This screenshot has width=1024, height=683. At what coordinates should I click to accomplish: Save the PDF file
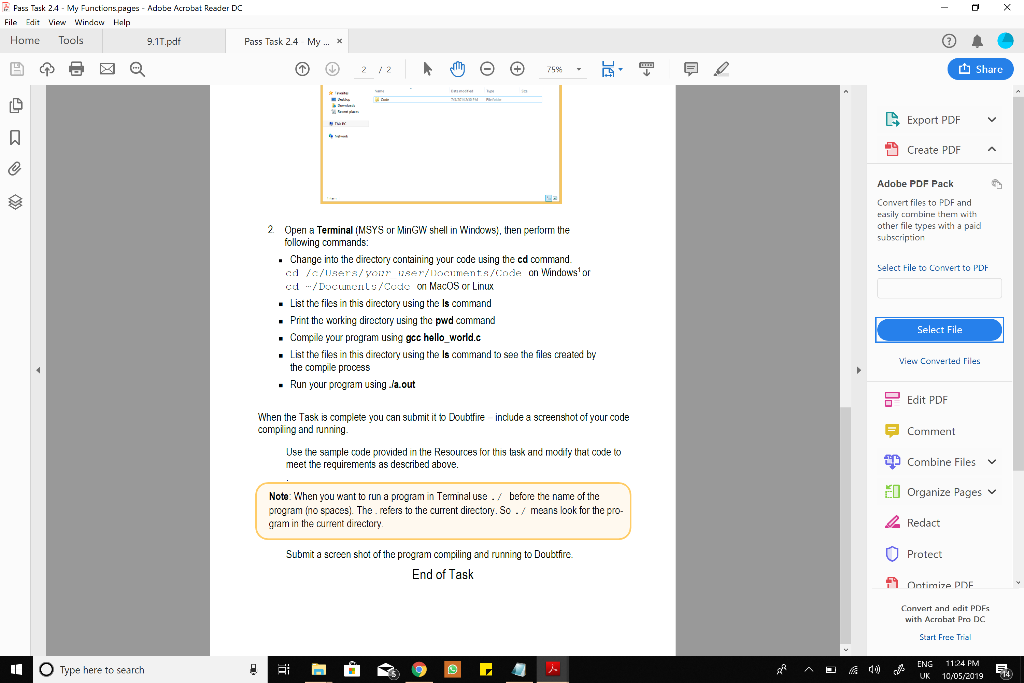17,69
